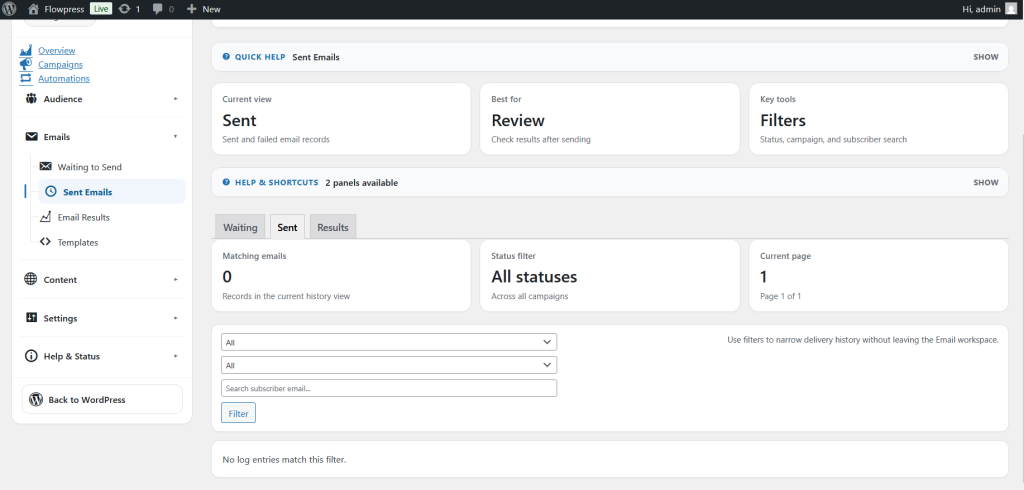Open the first All filter dropdown
This screenshot has width=1024, height=490.
pos(389,342)
